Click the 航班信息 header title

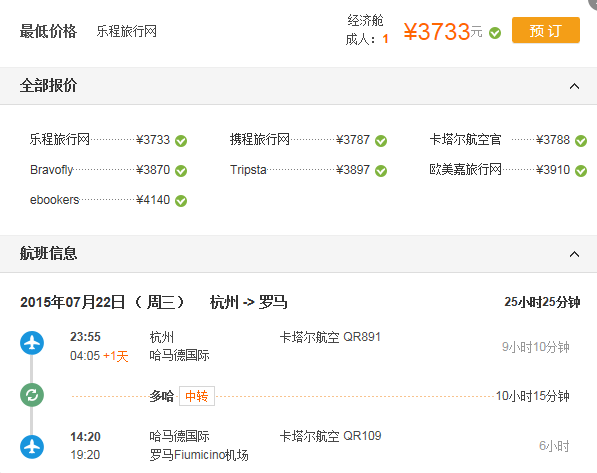coord(48,254)
